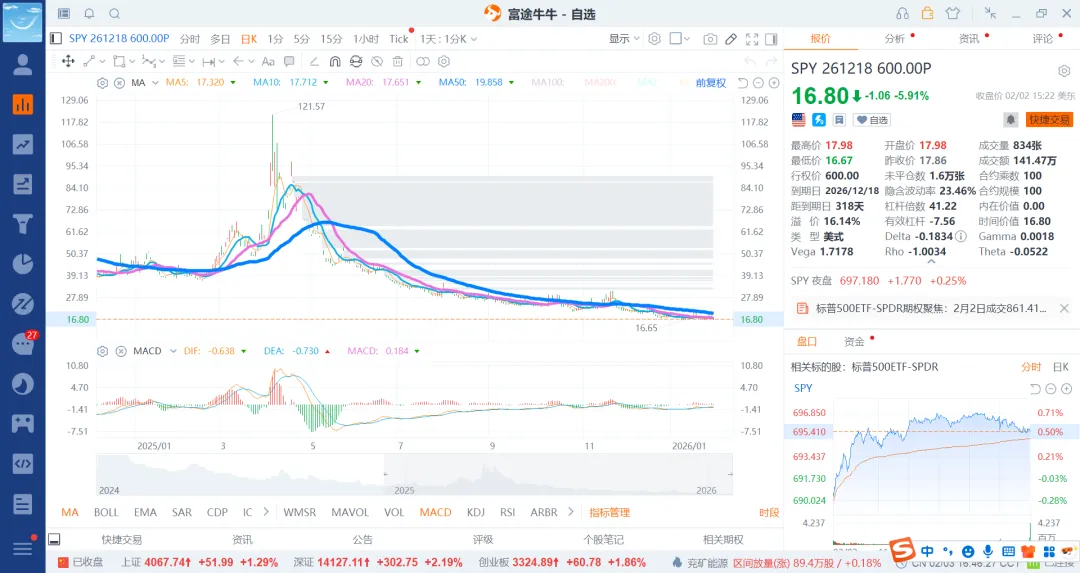
Task: Click the camera screenshot icon on chart toolbar
Action: tap(710, 39)
